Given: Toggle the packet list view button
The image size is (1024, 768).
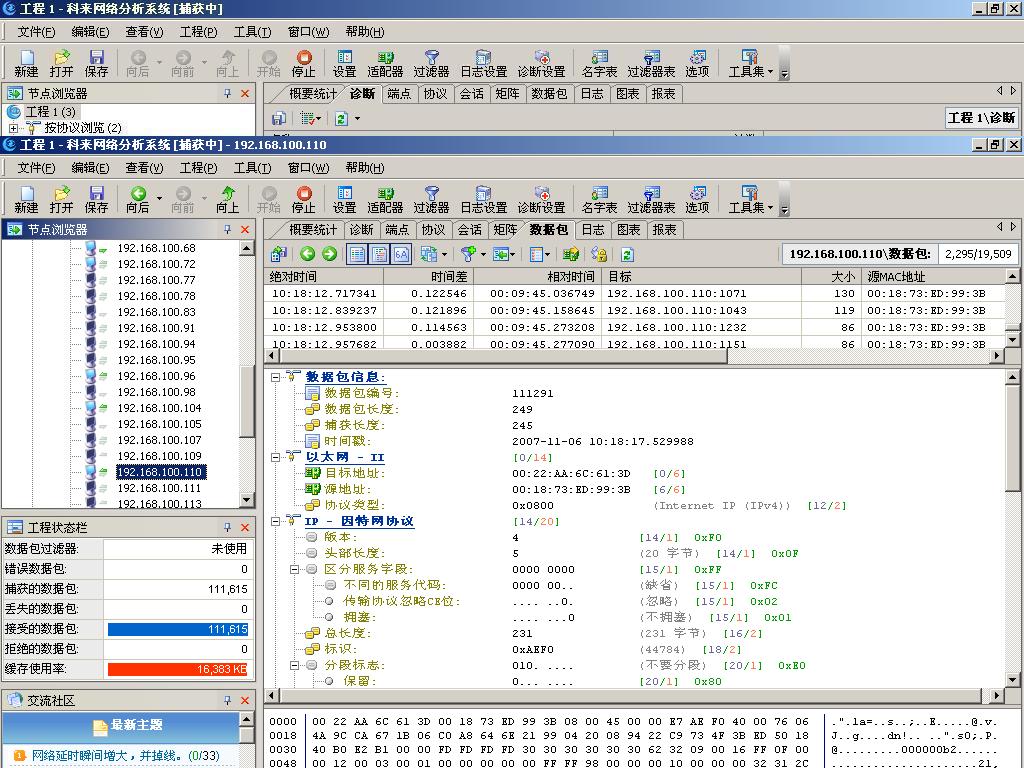Looking at the screenshot, I should 357,254.
